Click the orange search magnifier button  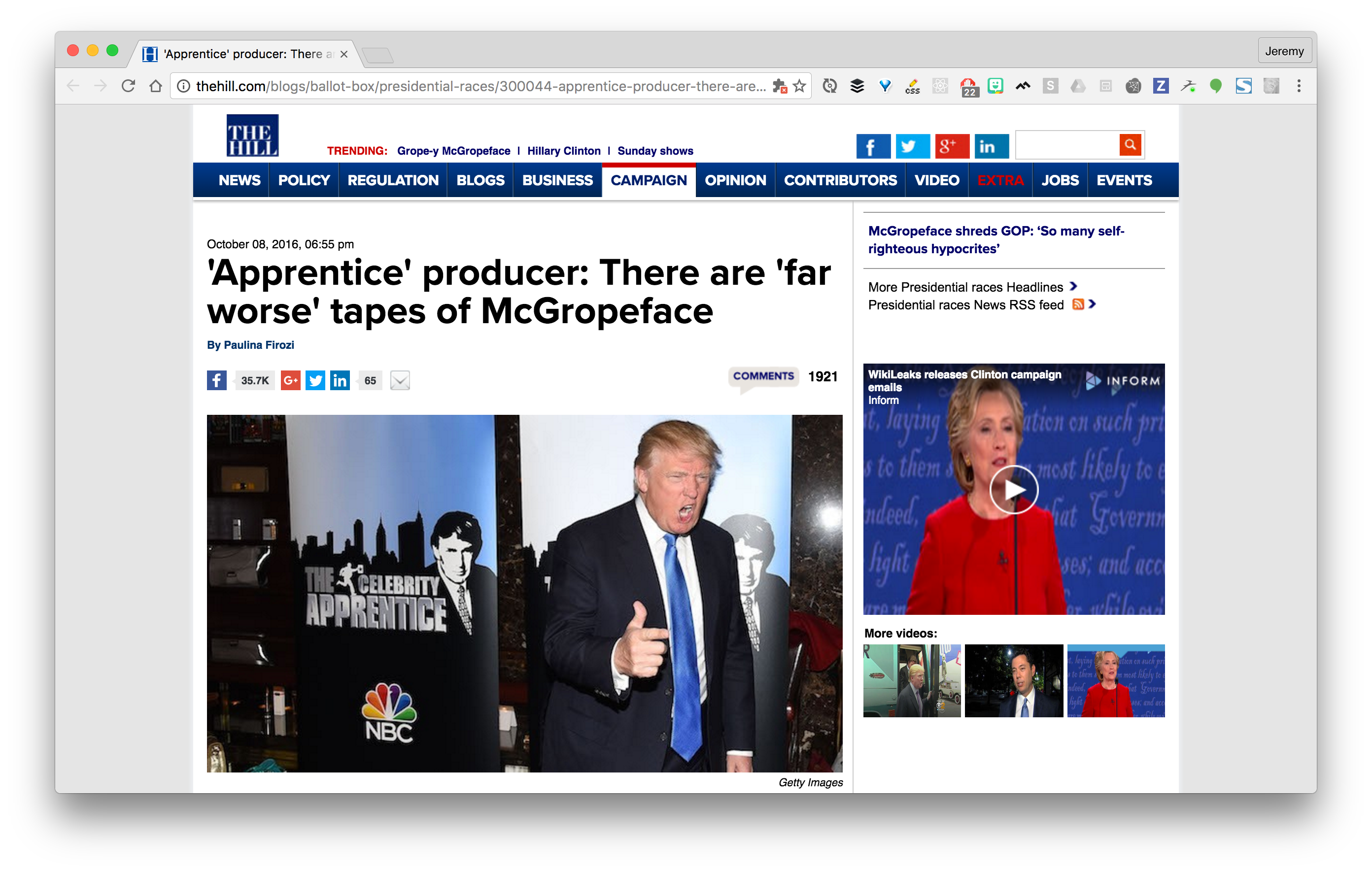pyautogui.click(x=1131, y=145)
